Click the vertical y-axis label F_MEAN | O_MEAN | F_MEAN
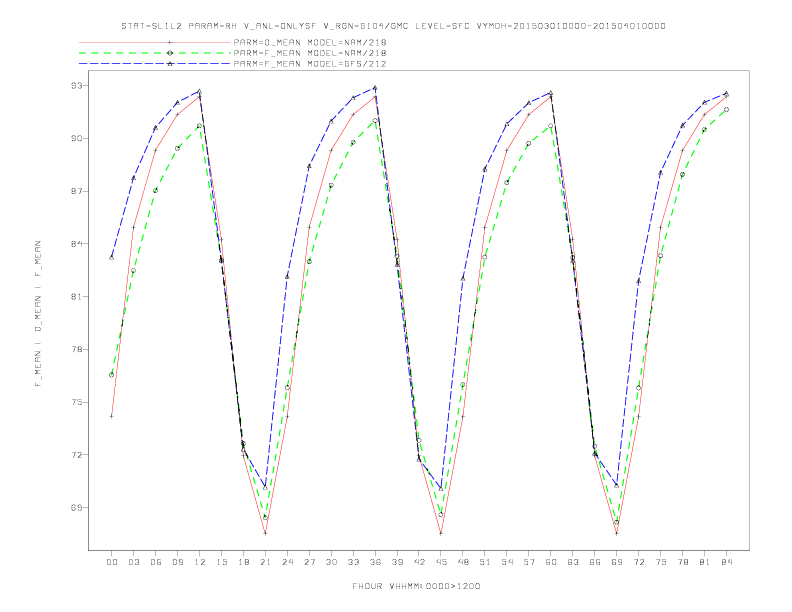Viewport: 792px width, 612px height. point(38,314)
